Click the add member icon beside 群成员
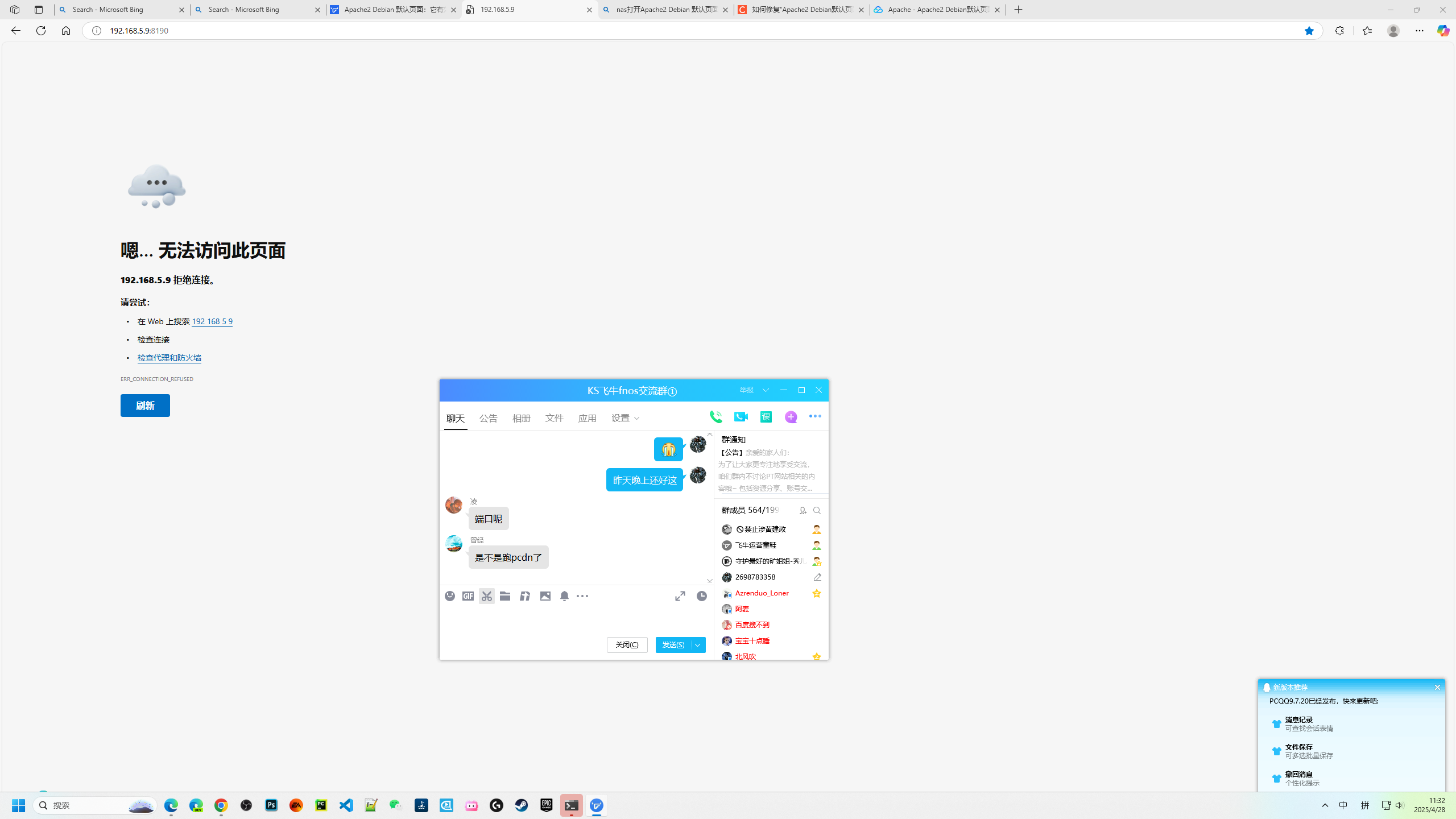The image size is (1456, 819). pos(803,511)
